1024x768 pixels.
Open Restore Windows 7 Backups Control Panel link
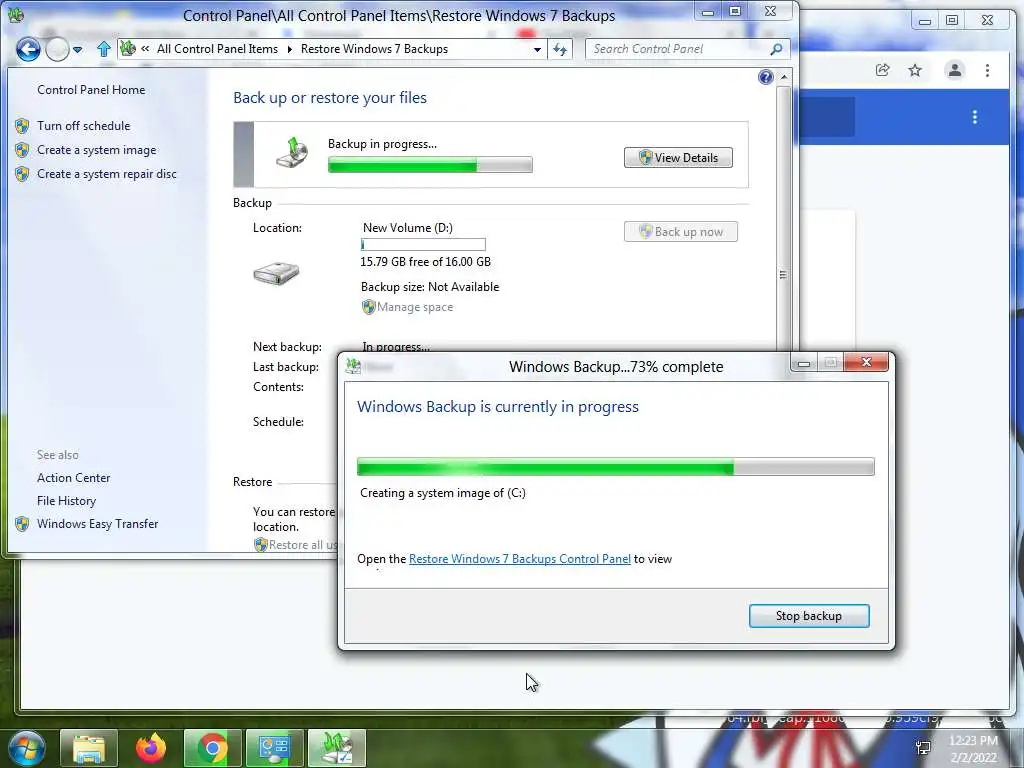tap(520, 559)
